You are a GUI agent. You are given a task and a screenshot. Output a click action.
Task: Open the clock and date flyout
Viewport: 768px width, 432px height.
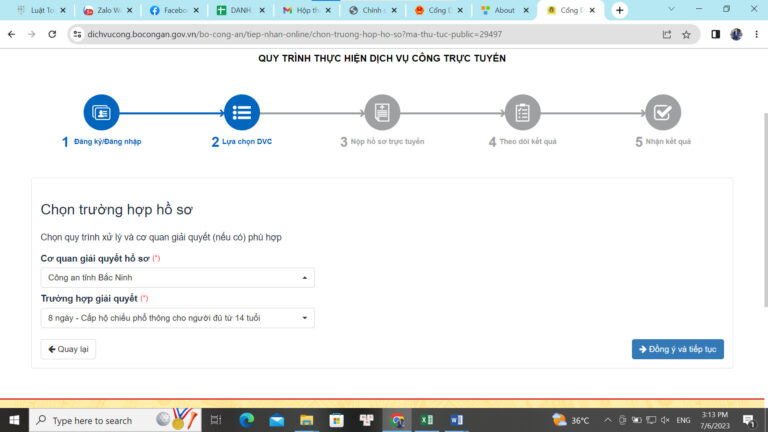[x=715, y=420]
